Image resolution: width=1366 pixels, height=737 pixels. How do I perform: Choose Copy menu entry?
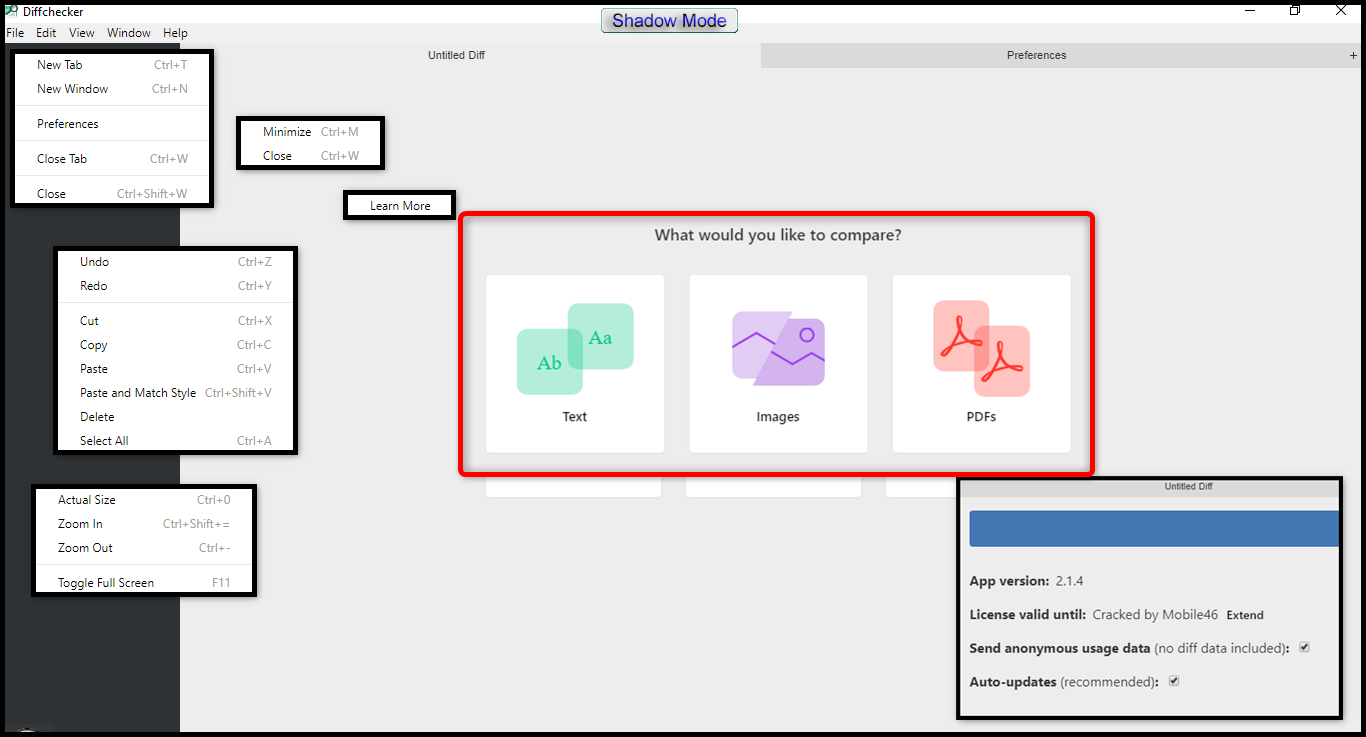pos(176,345)
